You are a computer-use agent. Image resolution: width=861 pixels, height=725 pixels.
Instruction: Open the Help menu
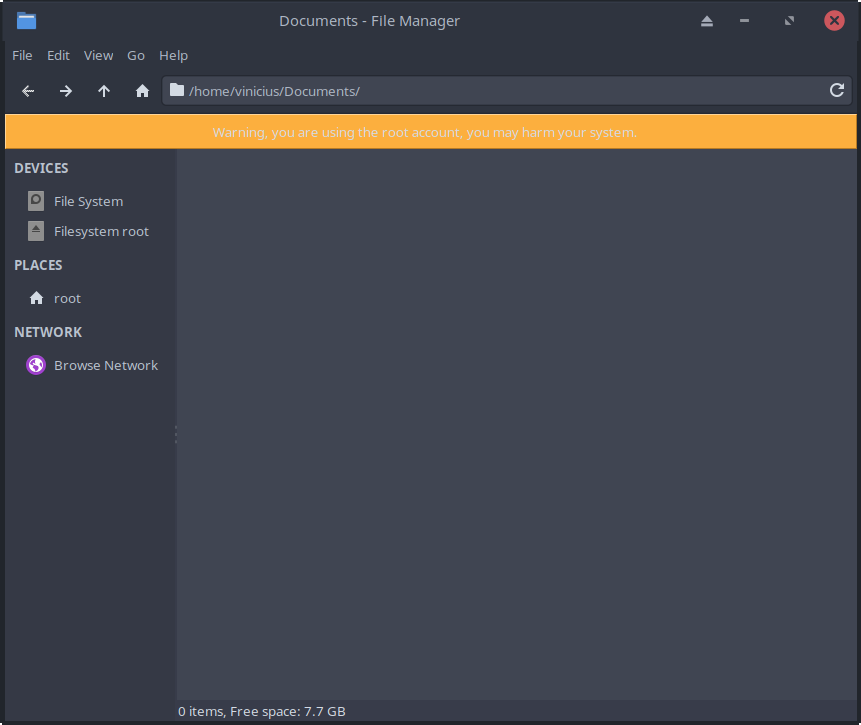click(x=173, y=55)
